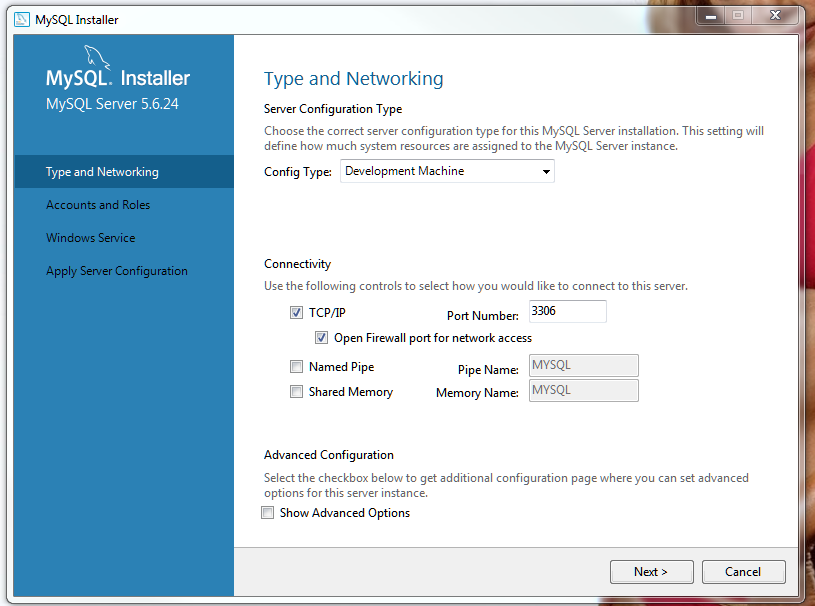Enable the Shared Memory option

point(296,392)
